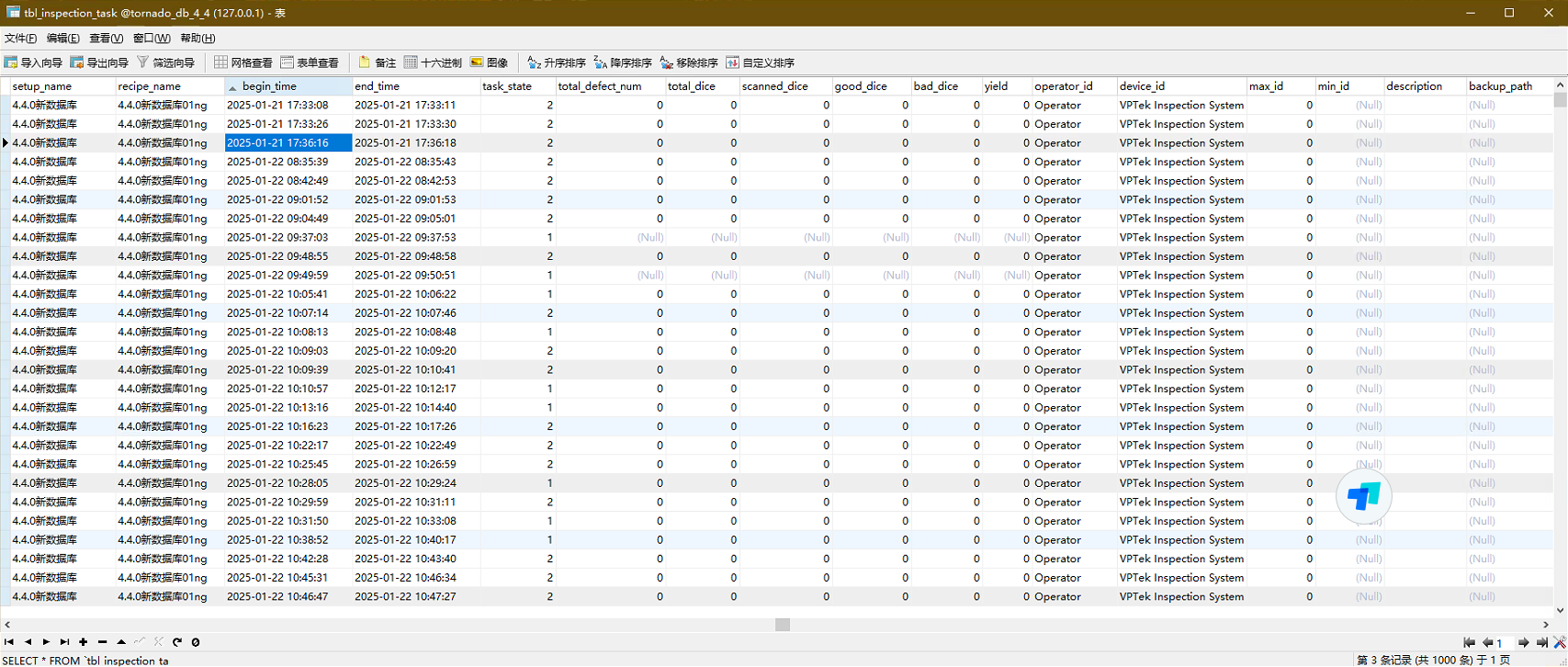Go to the previous record
The width and height of the screenshot is (1568, 667).
tap(28, 642)
